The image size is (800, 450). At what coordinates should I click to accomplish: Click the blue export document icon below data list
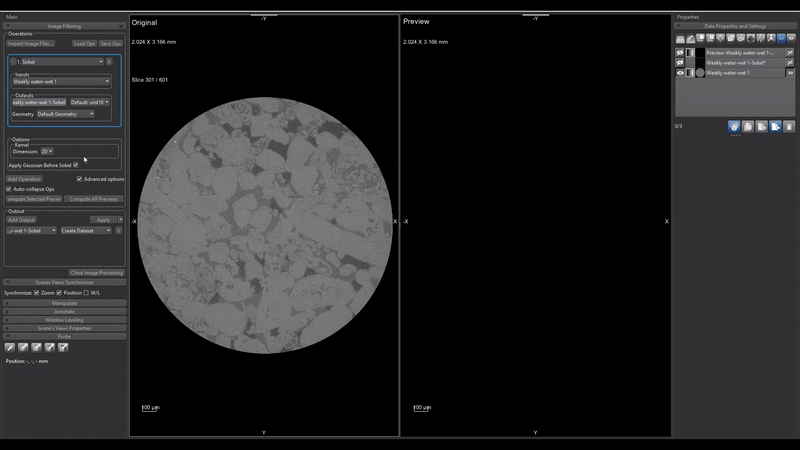(x=776, y=127)
